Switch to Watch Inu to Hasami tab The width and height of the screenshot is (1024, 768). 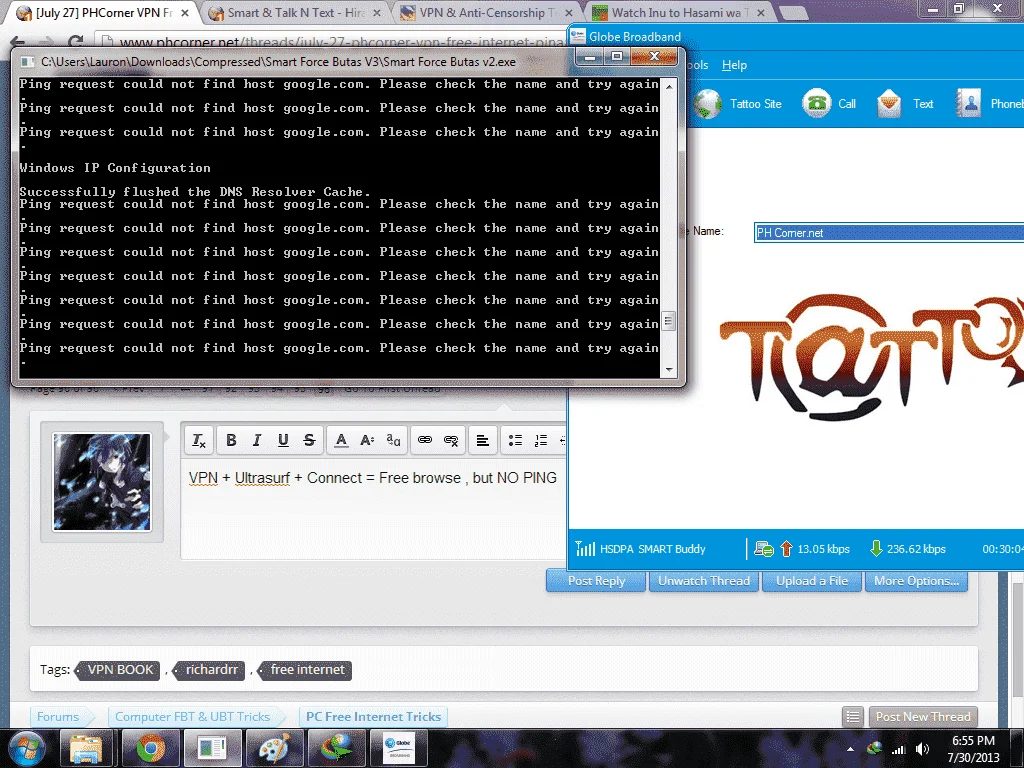(678, 12)
